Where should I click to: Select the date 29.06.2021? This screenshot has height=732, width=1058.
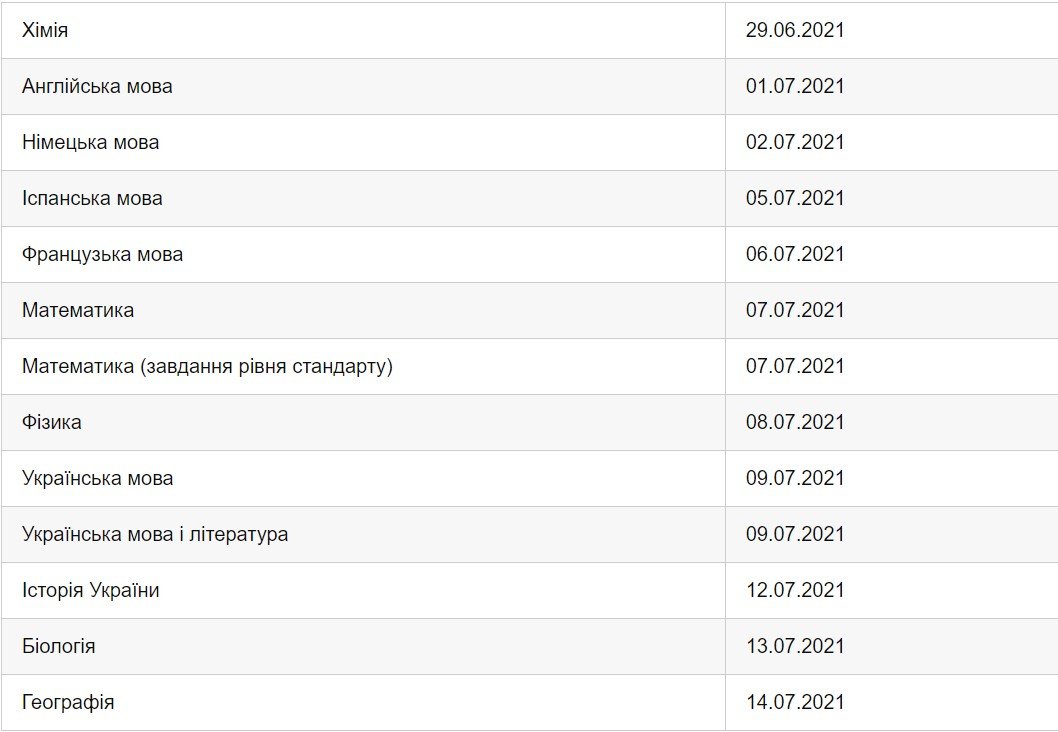tap(795, 30)
